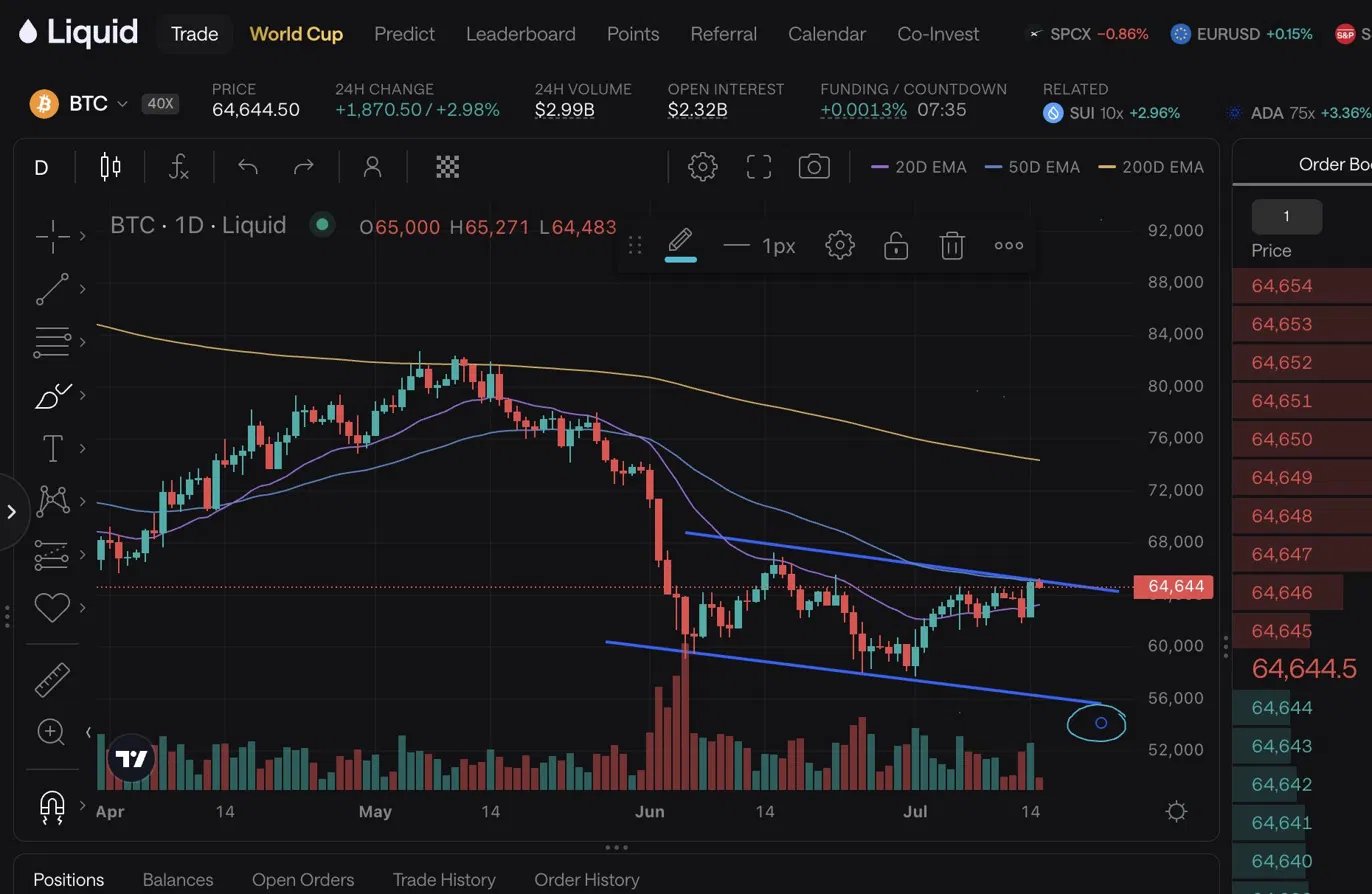Expand the brush tools chevron
This screenshot has height=894, width=1372.
pyautogui.click(x=82, y=397)
